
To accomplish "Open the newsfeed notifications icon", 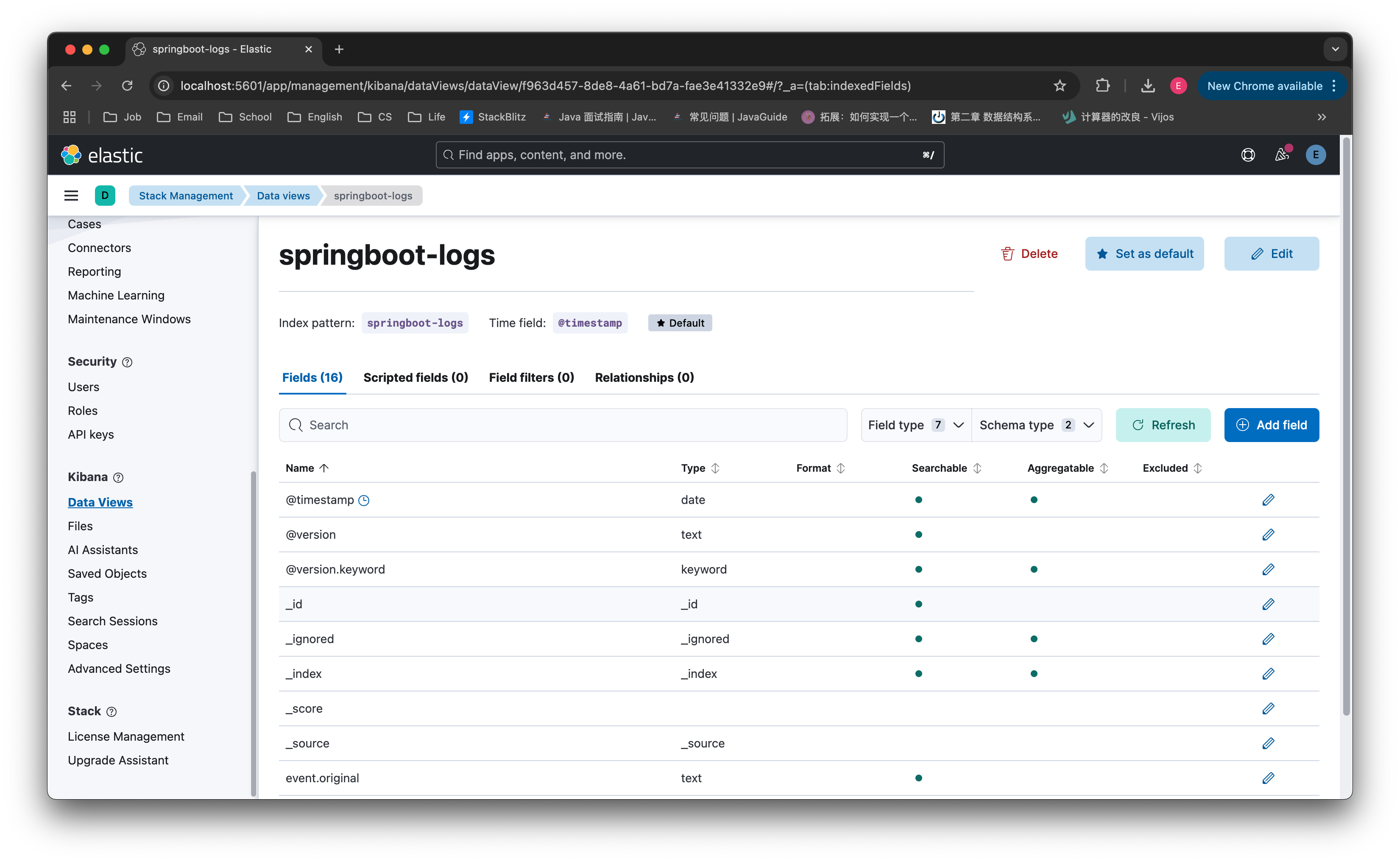I will [1281, 155].
